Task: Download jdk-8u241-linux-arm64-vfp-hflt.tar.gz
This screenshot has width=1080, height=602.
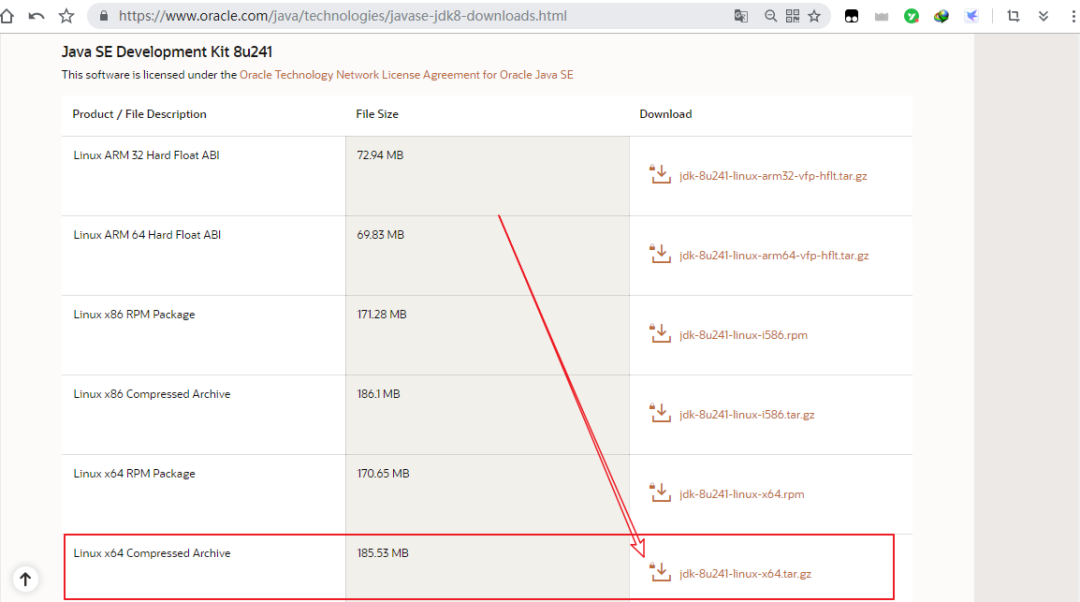Action: coord(773,256)
